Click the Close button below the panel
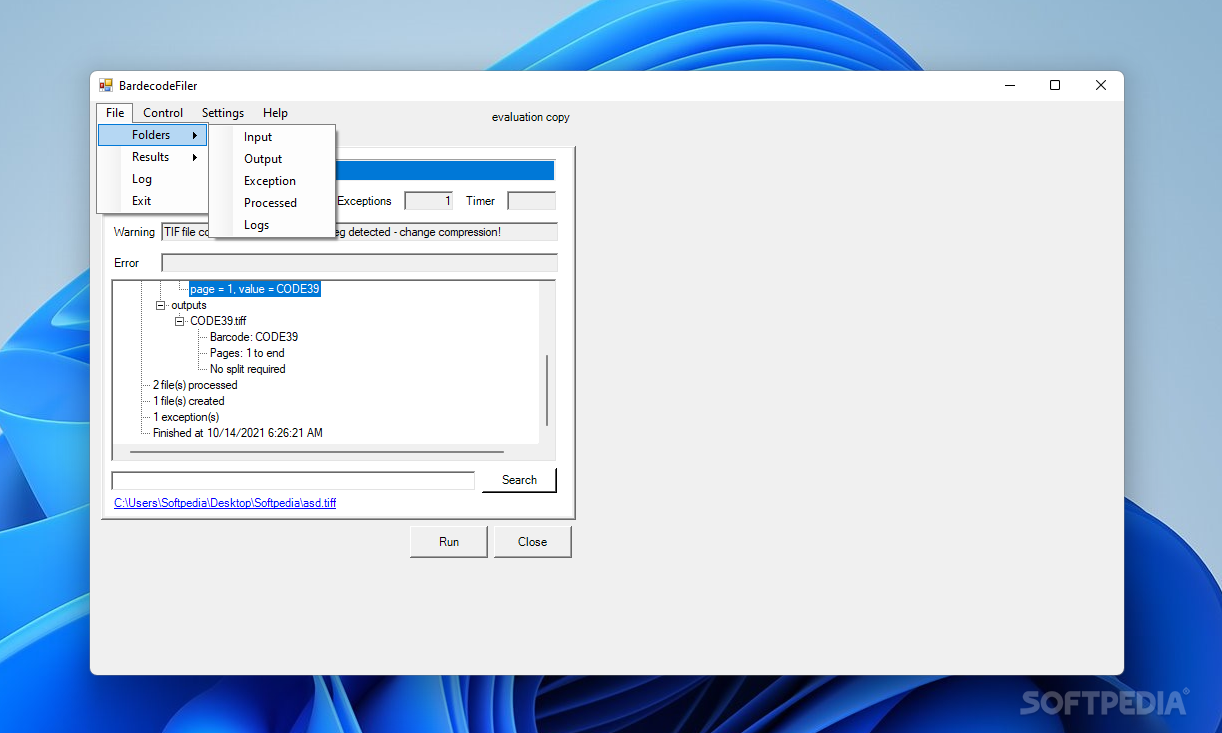This screenshot has width=1222, height=733. point(532,542)
